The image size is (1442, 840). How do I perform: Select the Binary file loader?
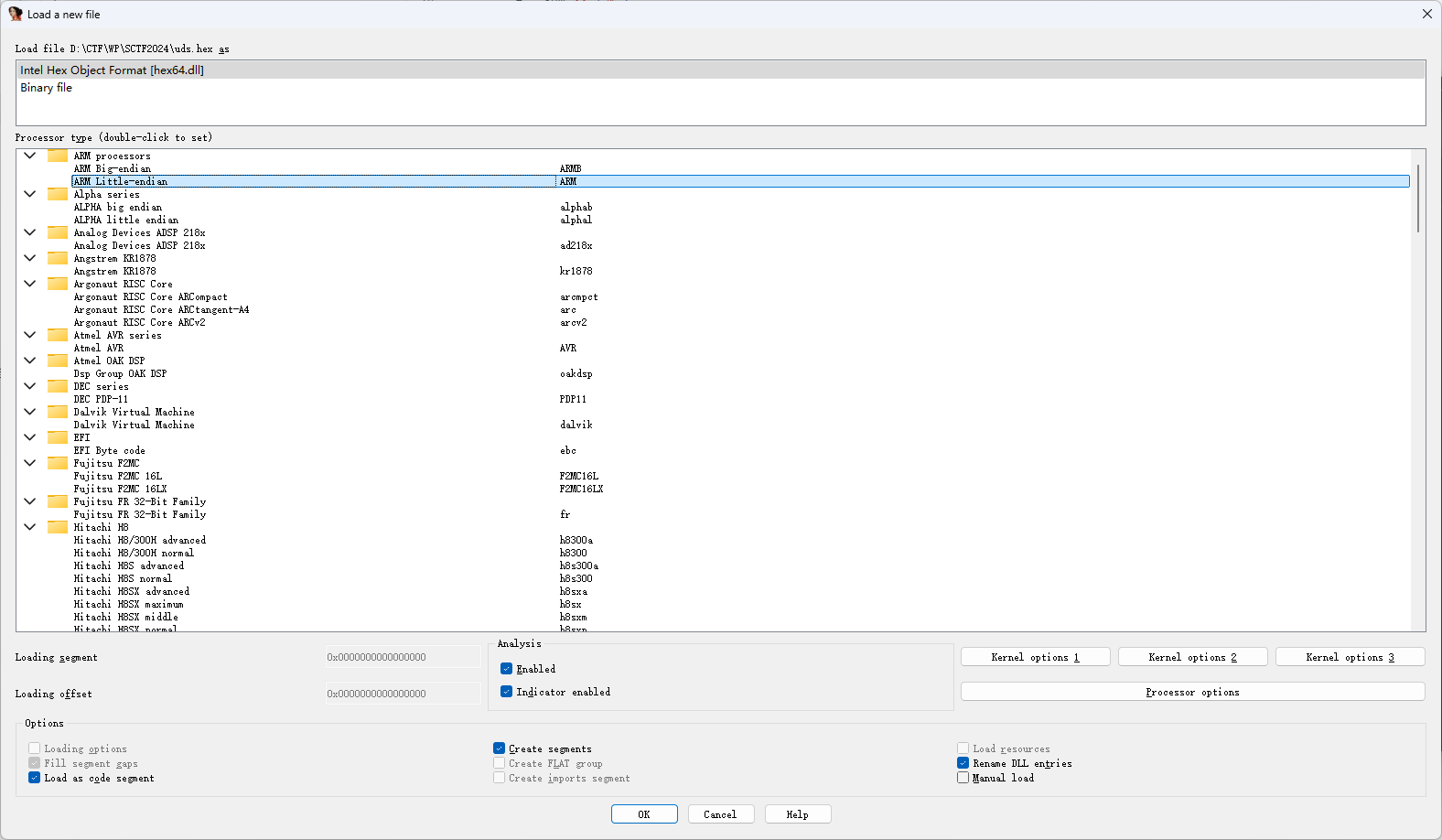click(x=721, y=88)
